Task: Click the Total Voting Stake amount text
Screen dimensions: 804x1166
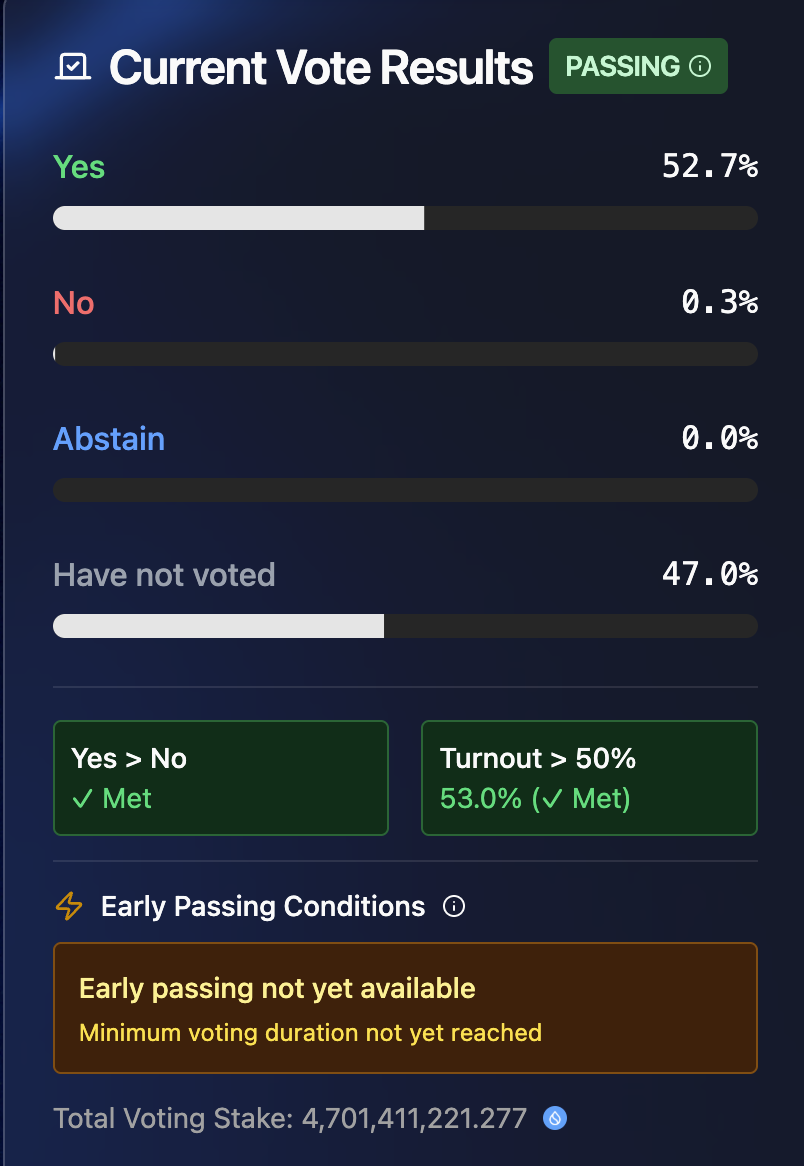Action: click(x=290, y=1118)
